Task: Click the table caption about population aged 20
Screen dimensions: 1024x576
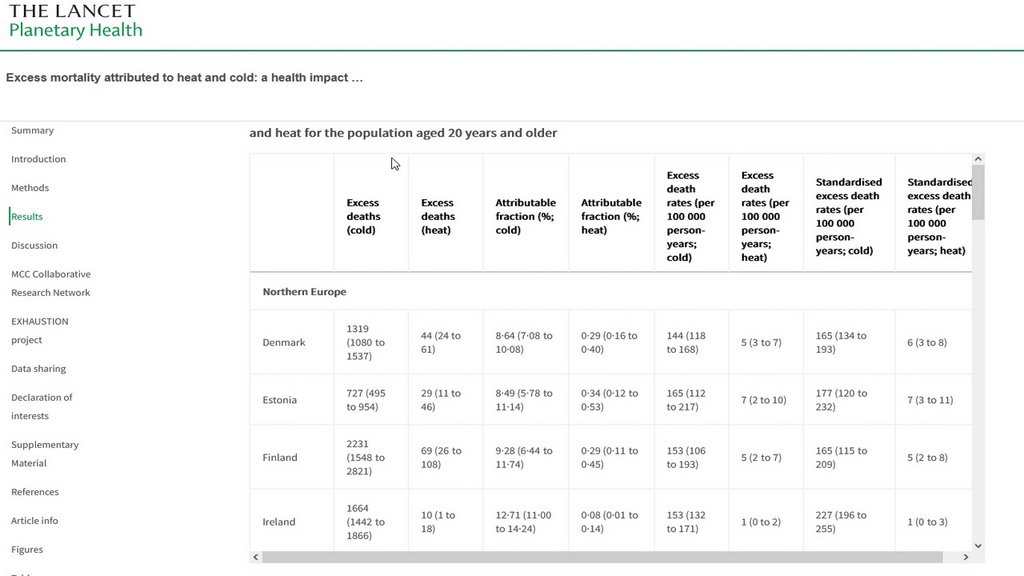Action: point(403,133)
